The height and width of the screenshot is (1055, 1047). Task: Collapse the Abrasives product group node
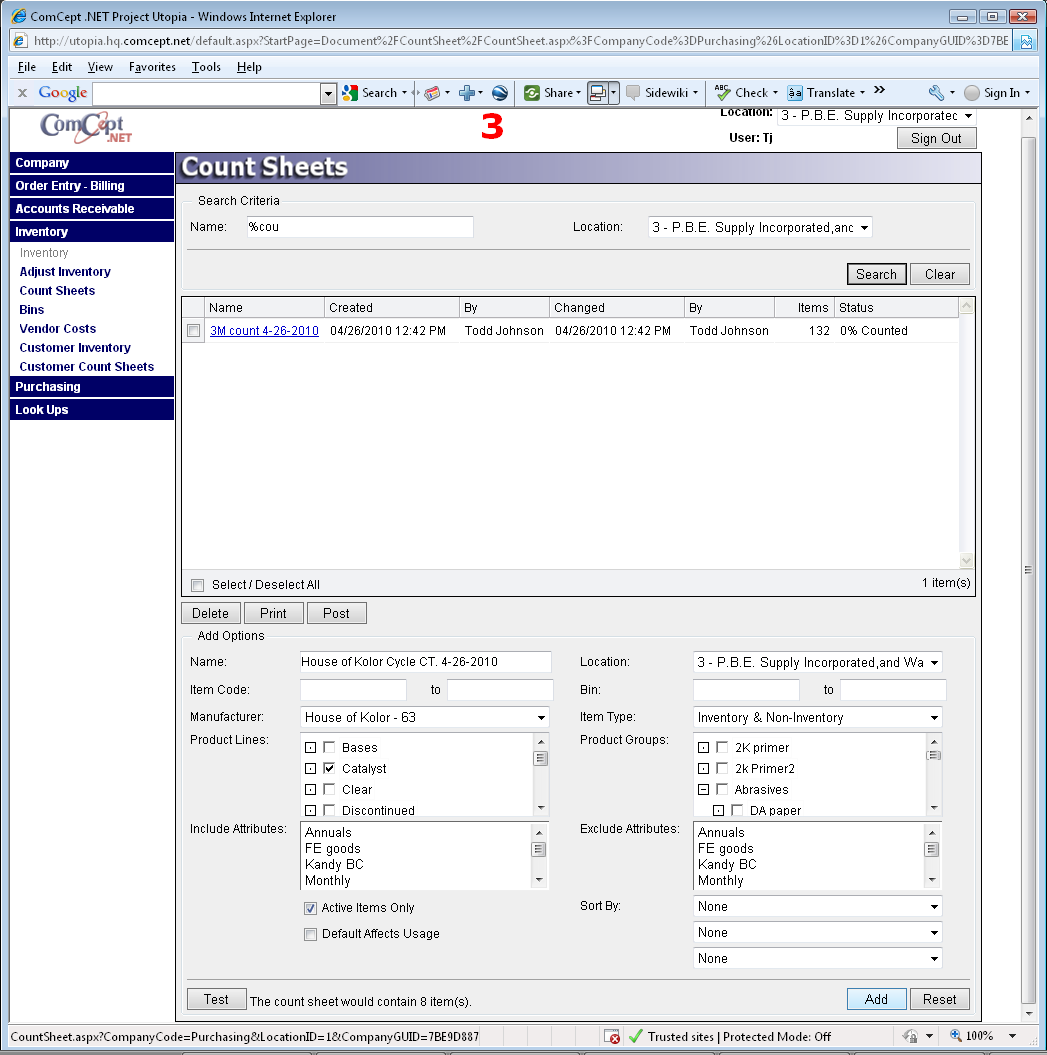tap(703, 790)
